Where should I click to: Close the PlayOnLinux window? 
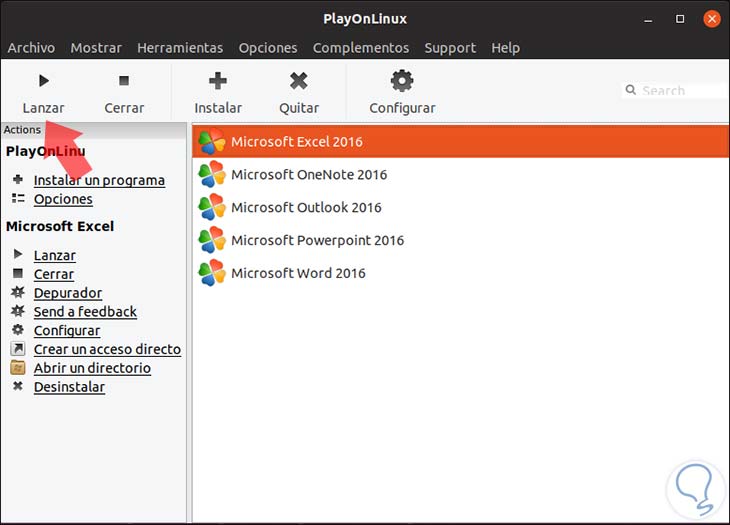pos(712,19)
